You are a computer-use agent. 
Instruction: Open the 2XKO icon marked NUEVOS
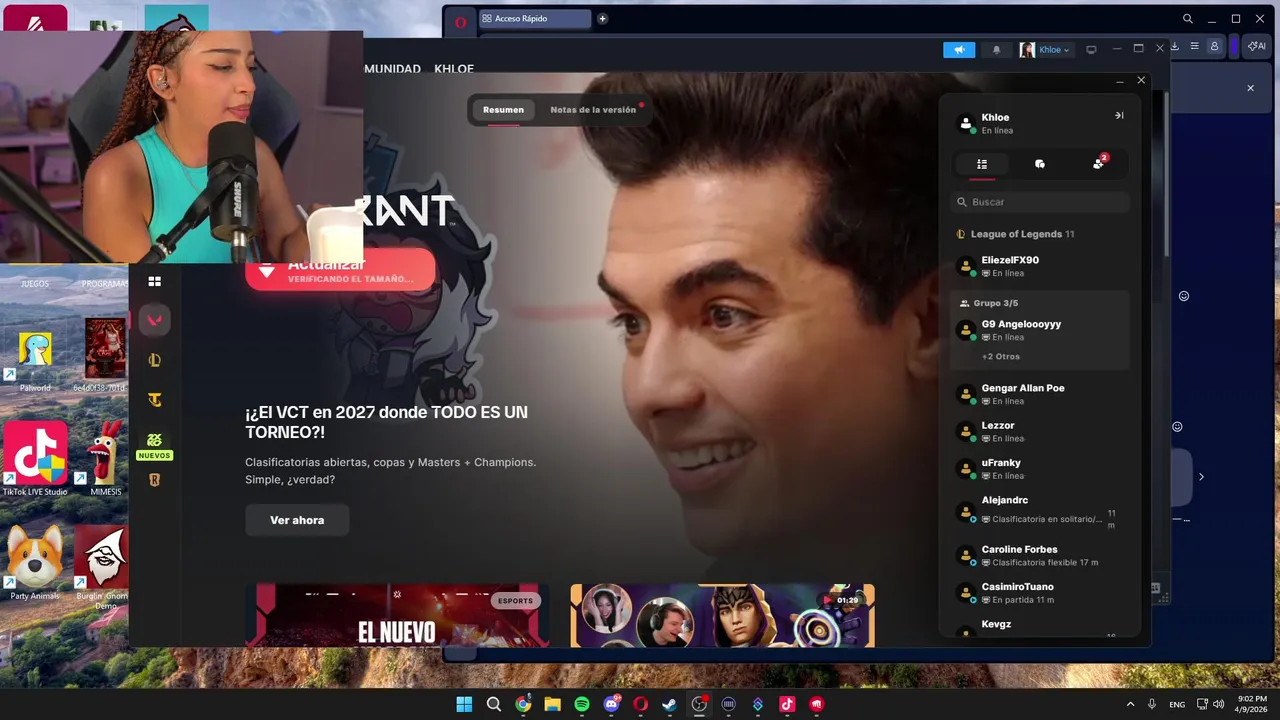(154, 445)
